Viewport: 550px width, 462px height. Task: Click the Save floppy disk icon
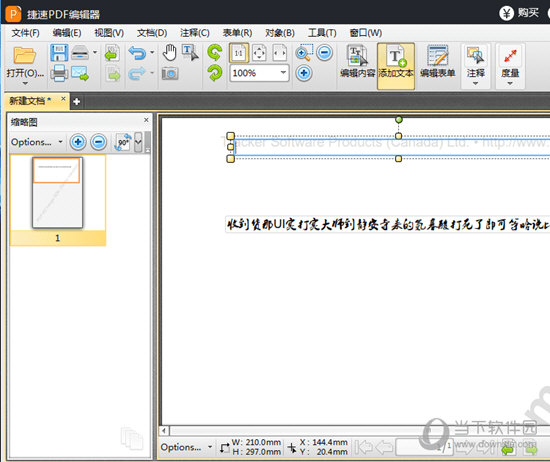pos(59,53)
